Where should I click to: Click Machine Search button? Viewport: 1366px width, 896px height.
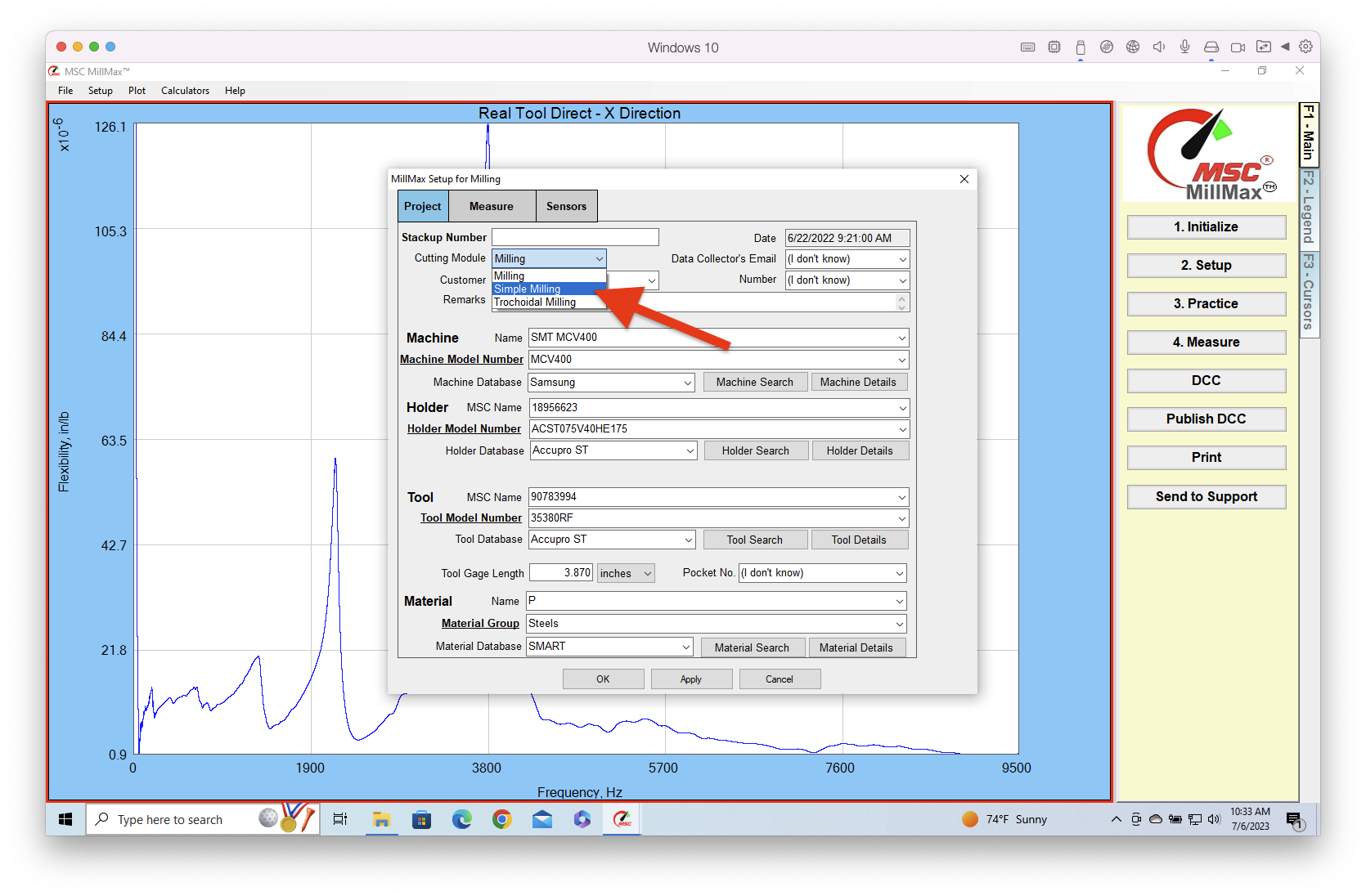pyautogui.click(x=754, y=382)
